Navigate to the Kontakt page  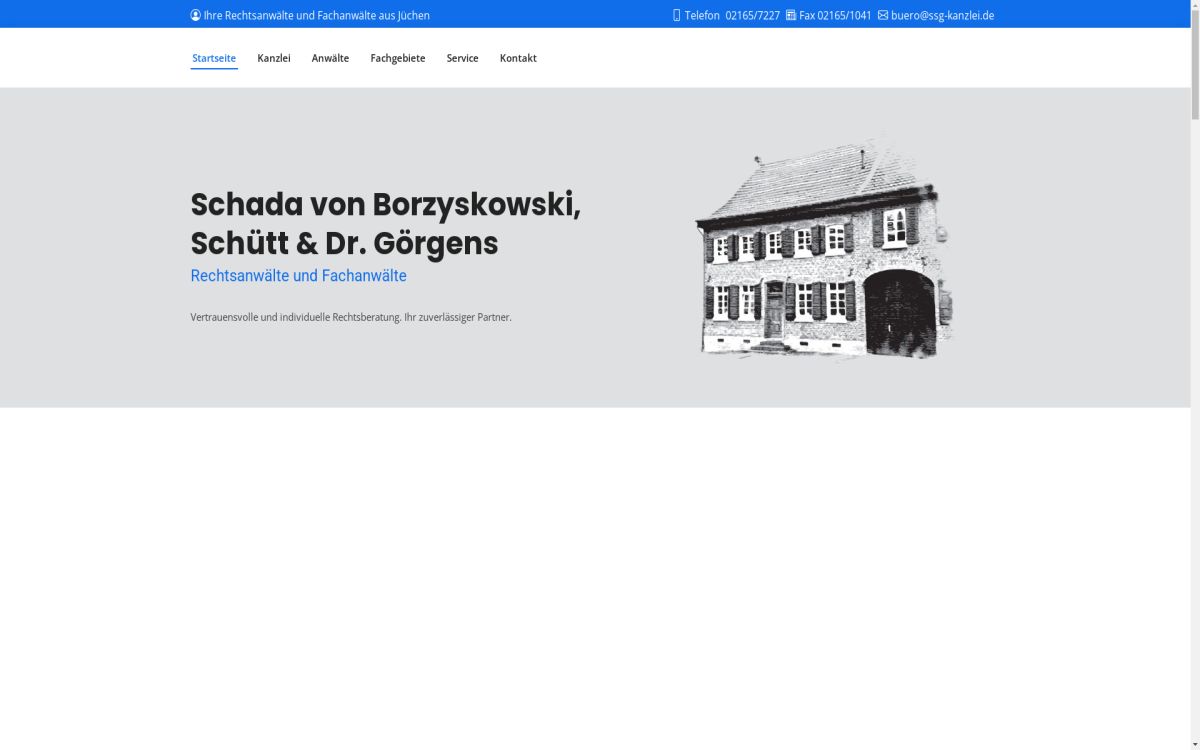[x=518, y=58]
